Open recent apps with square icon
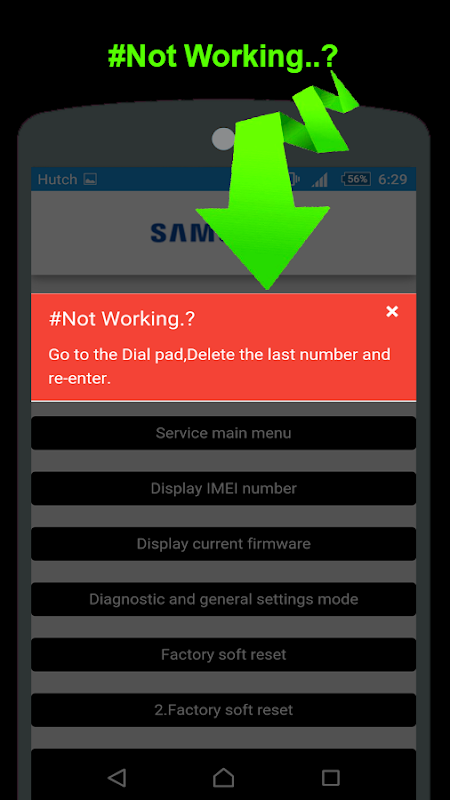Viewport: 450px width, 800px height. click(x=331, y=778)
